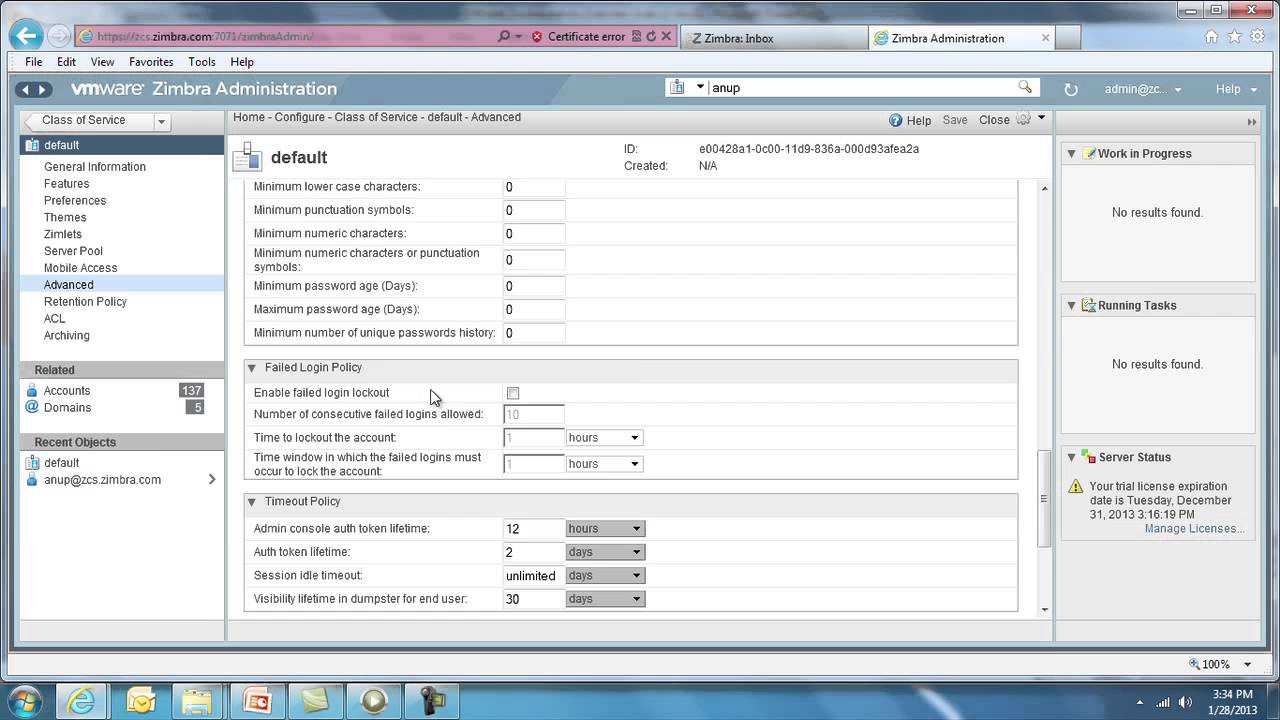This screenshot has width=1280, height=720.
Task: Collapse right panel with double arrow icon
Action: 1251,122
